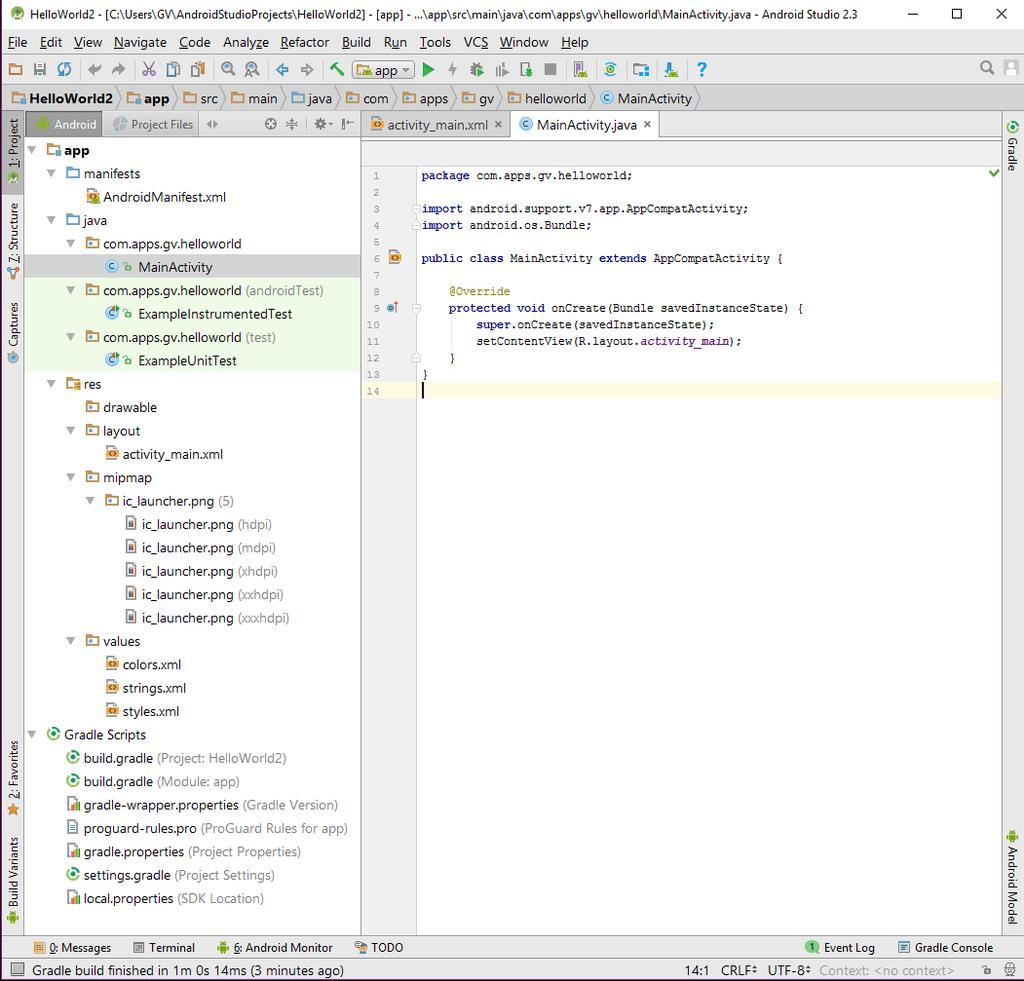Open the VCS menu

tap(475, 42)
